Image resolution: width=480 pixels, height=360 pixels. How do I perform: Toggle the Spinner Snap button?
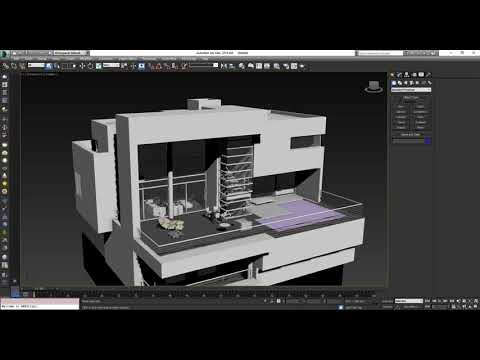coord(175,66)
